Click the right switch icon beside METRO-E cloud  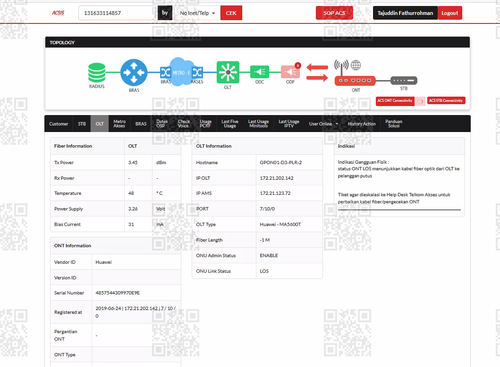(197, 72)
